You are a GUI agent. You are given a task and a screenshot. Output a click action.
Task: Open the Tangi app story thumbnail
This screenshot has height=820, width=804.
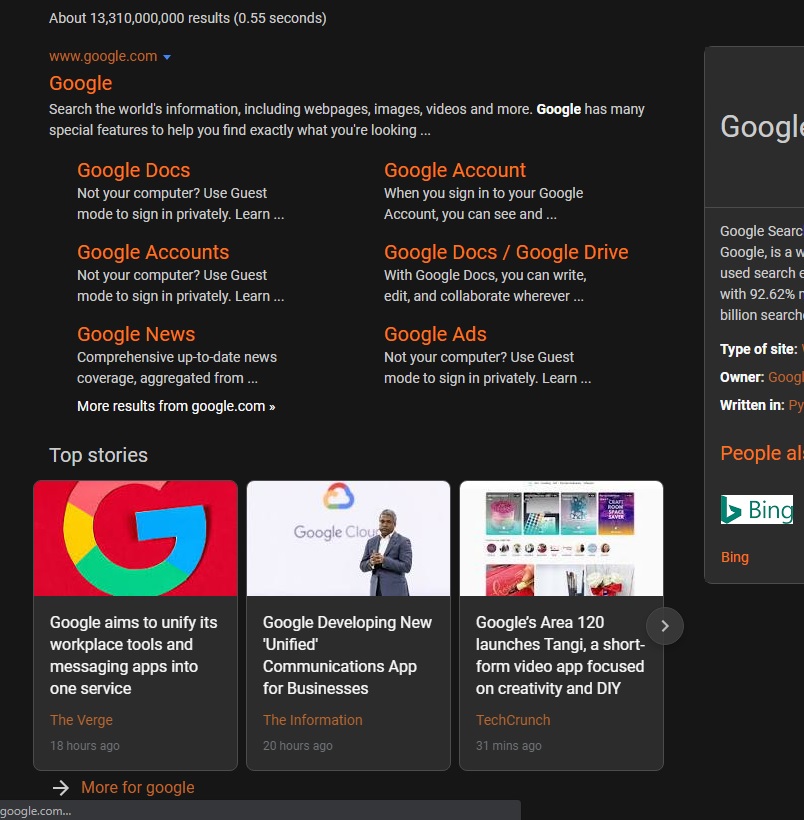point(561,538)
